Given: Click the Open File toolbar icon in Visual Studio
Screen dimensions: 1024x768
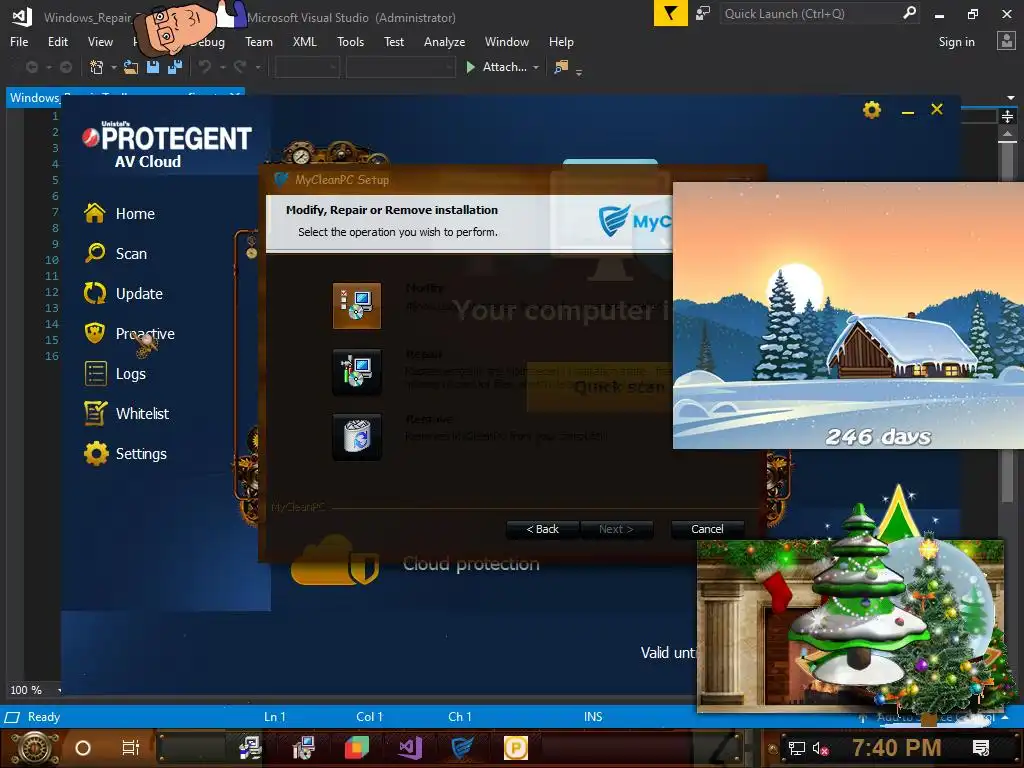Looking at the screenshot, I should pos(131,67).
